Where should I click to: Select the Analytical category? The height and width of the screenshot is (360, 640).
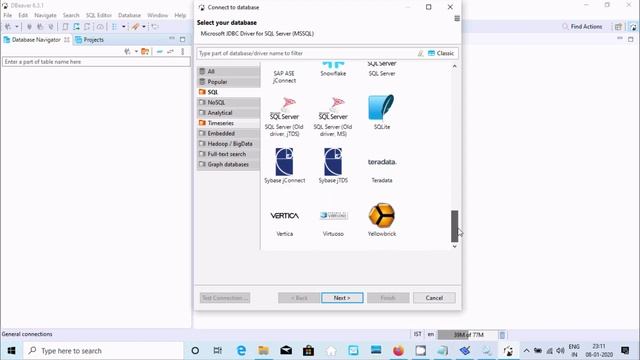point(229,113)
